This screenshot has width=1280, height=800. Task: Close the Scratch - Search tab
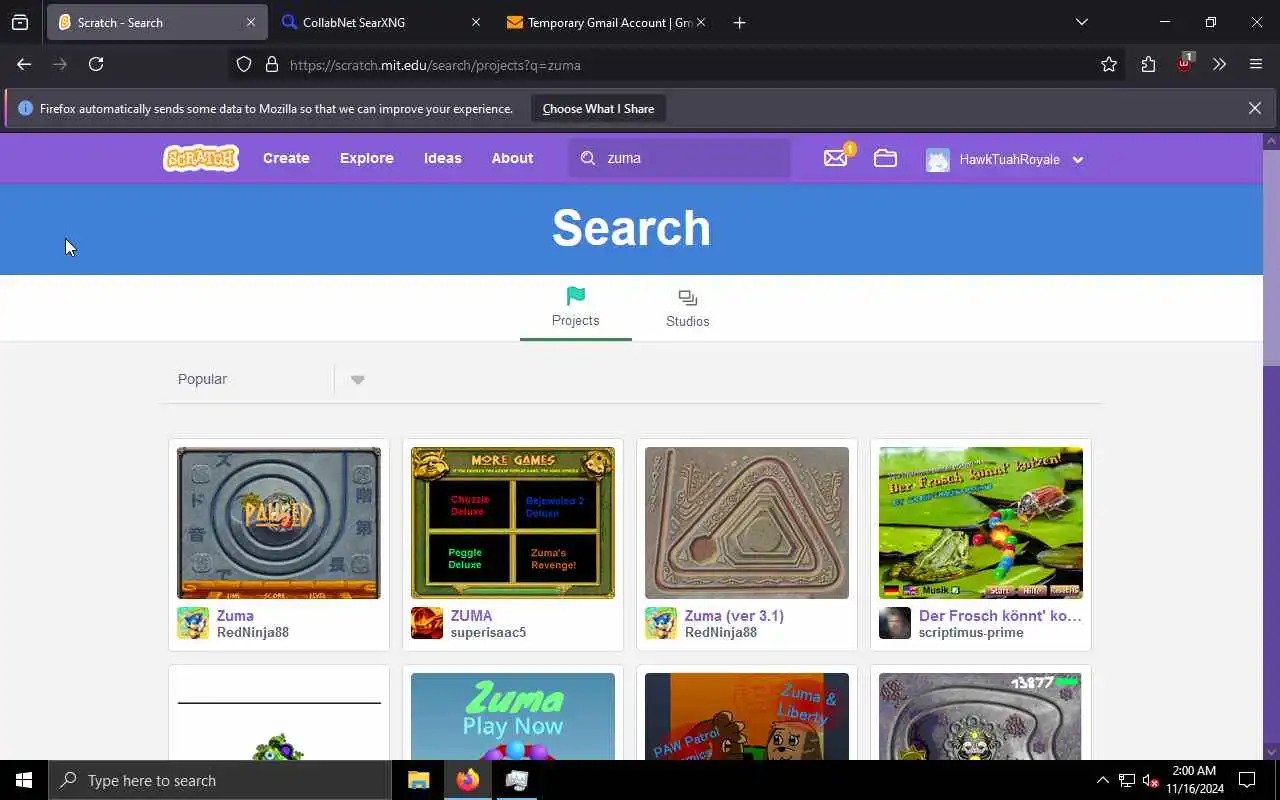(250, 22)
